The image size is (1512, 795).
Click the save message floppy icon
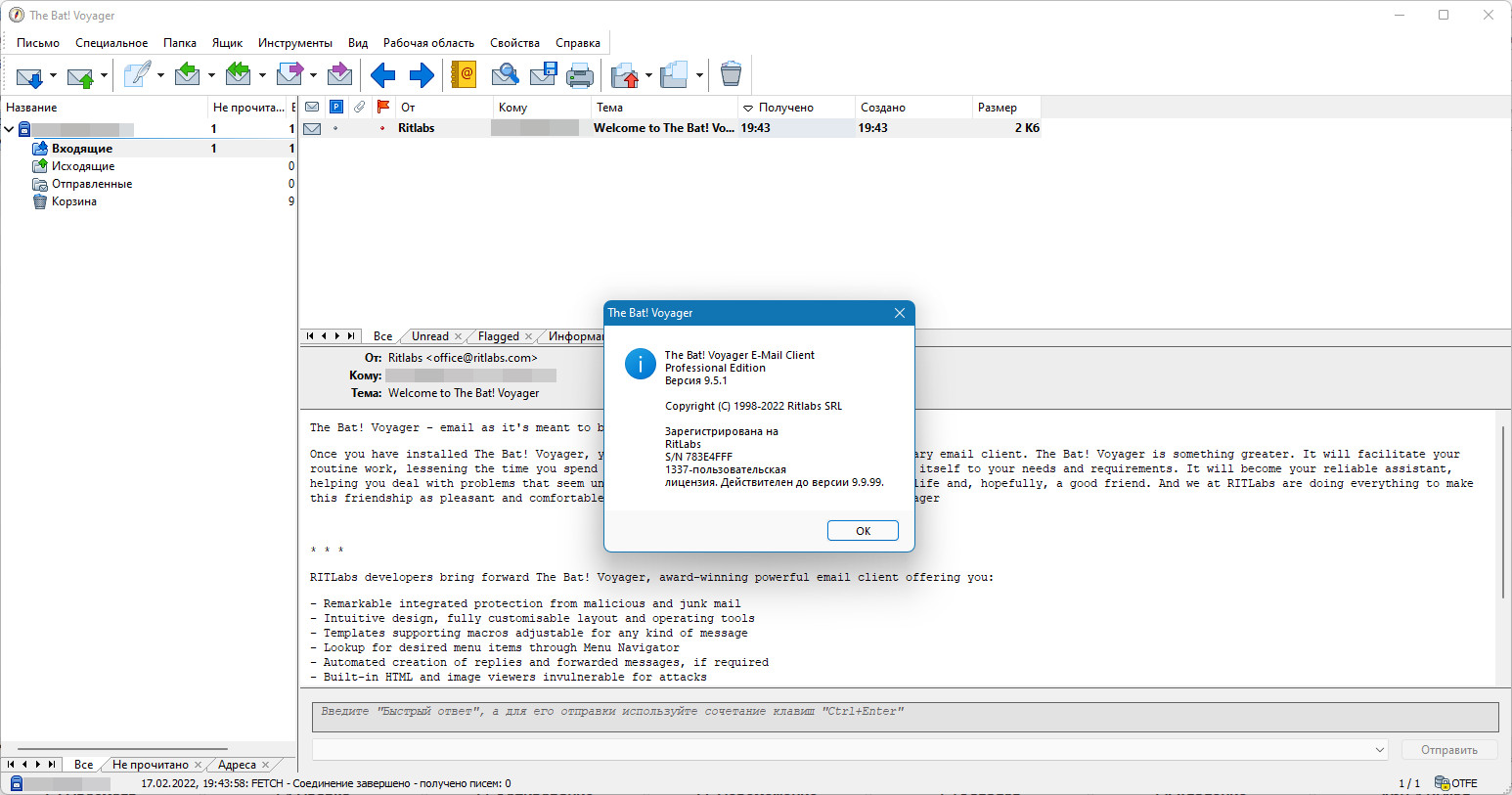543,74
